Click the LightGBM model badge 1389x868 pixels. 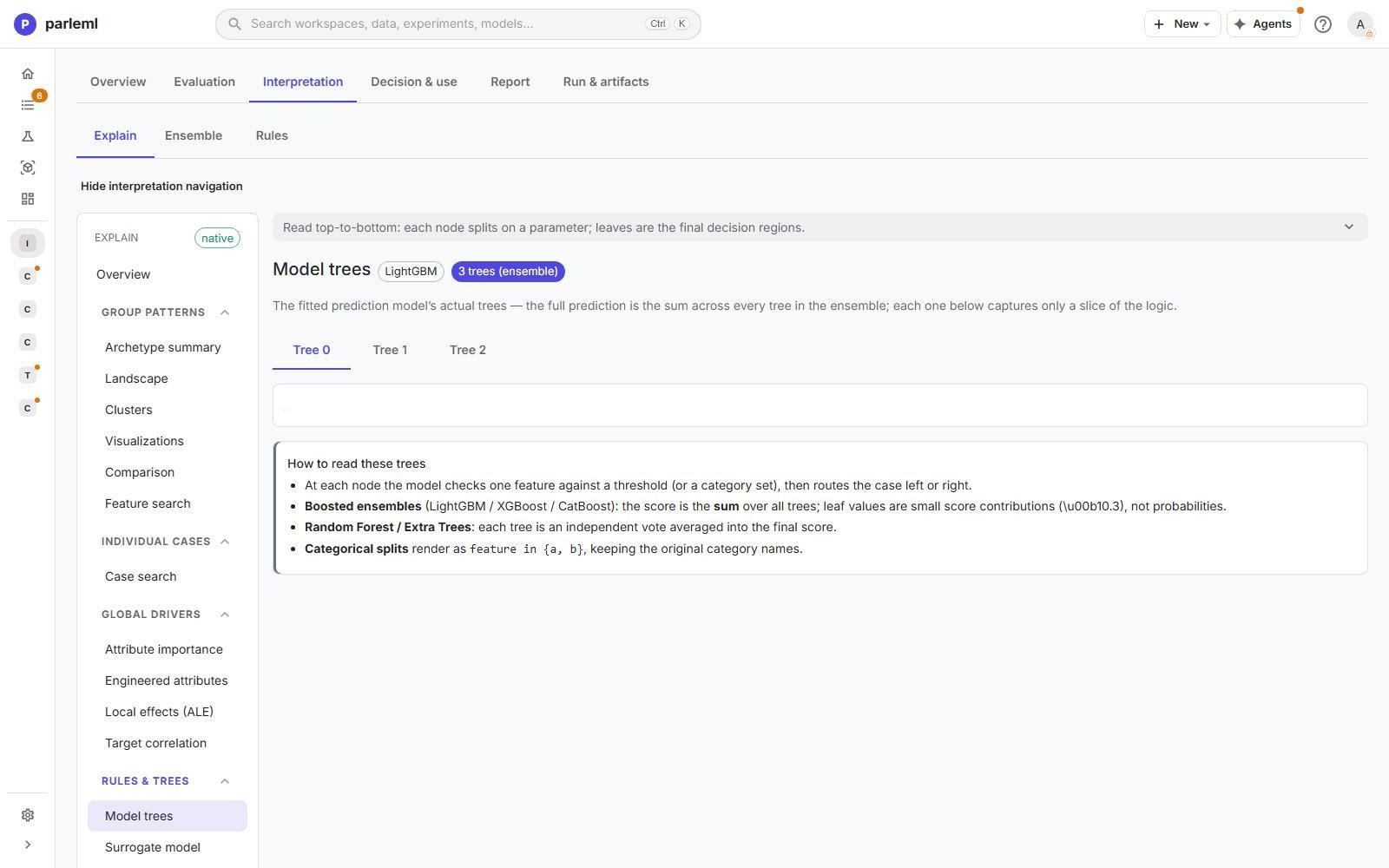411,272
